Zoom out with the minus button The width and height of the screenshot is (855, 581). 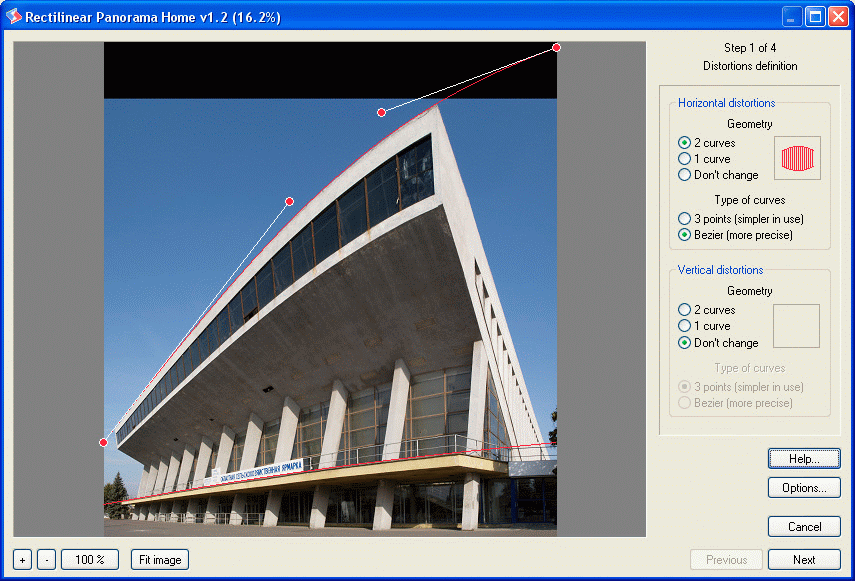pos(46,560)
